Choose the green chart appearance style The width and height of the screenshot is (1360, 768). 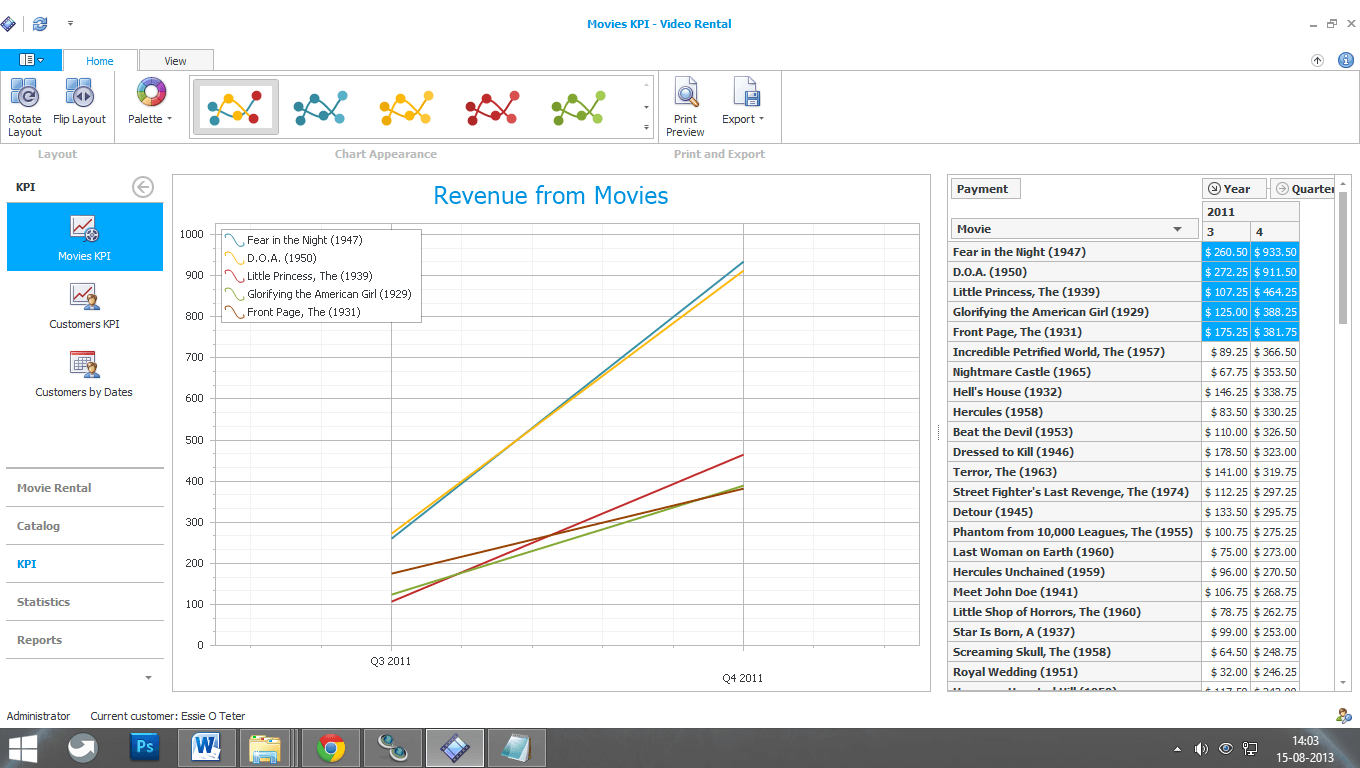[x=579, y=107]
